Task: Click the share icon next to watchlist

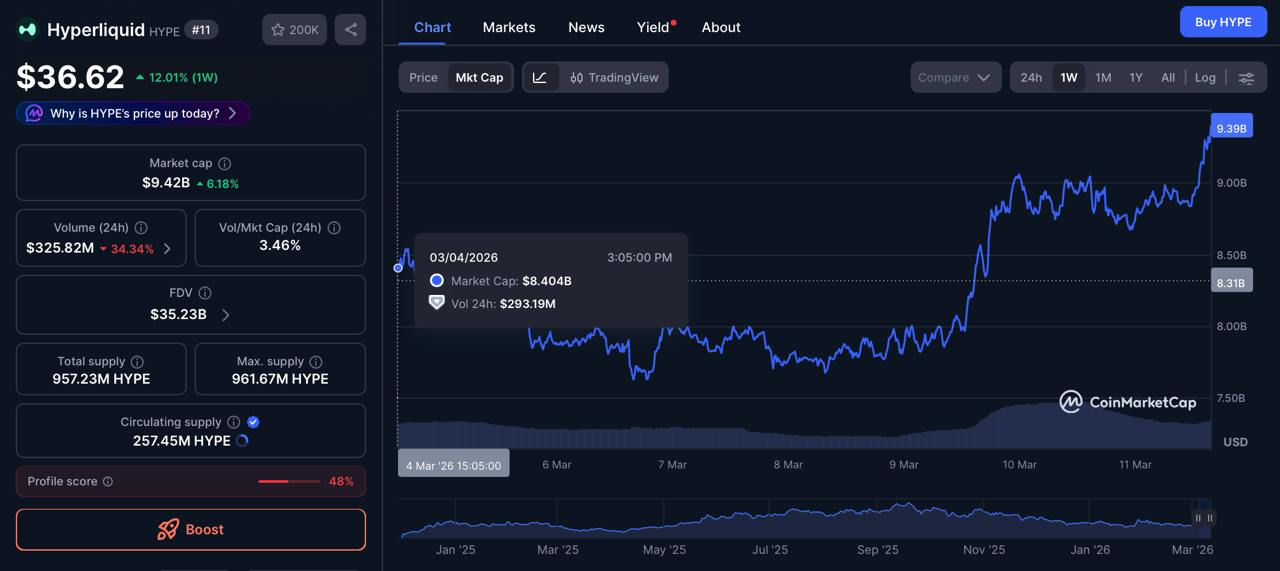Action: (350, 30)
